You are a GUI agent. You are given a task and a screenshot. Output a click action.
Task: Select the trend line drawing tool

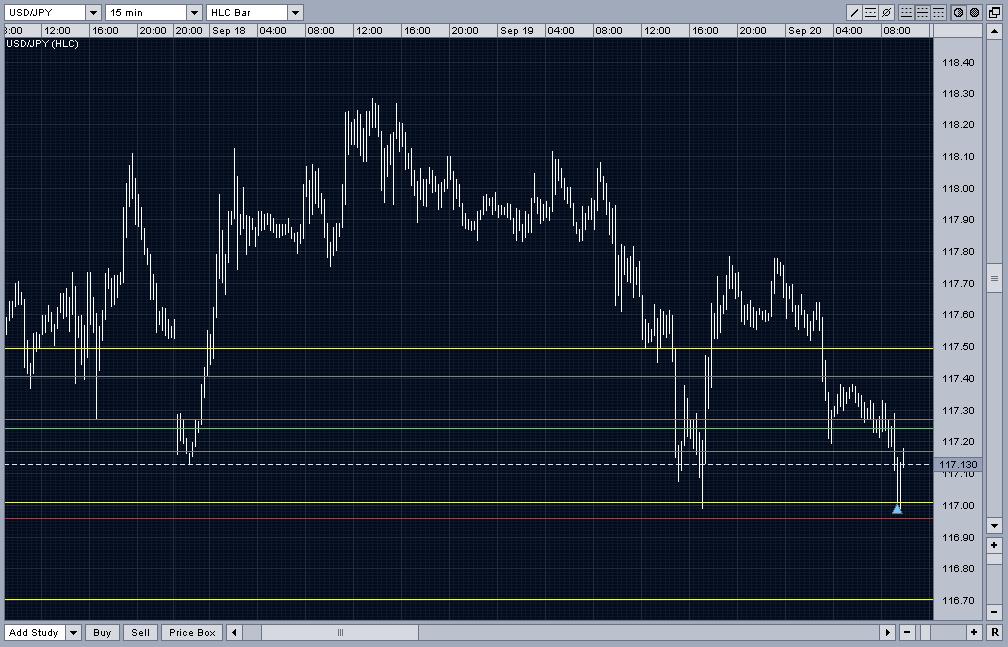[855, 13]
